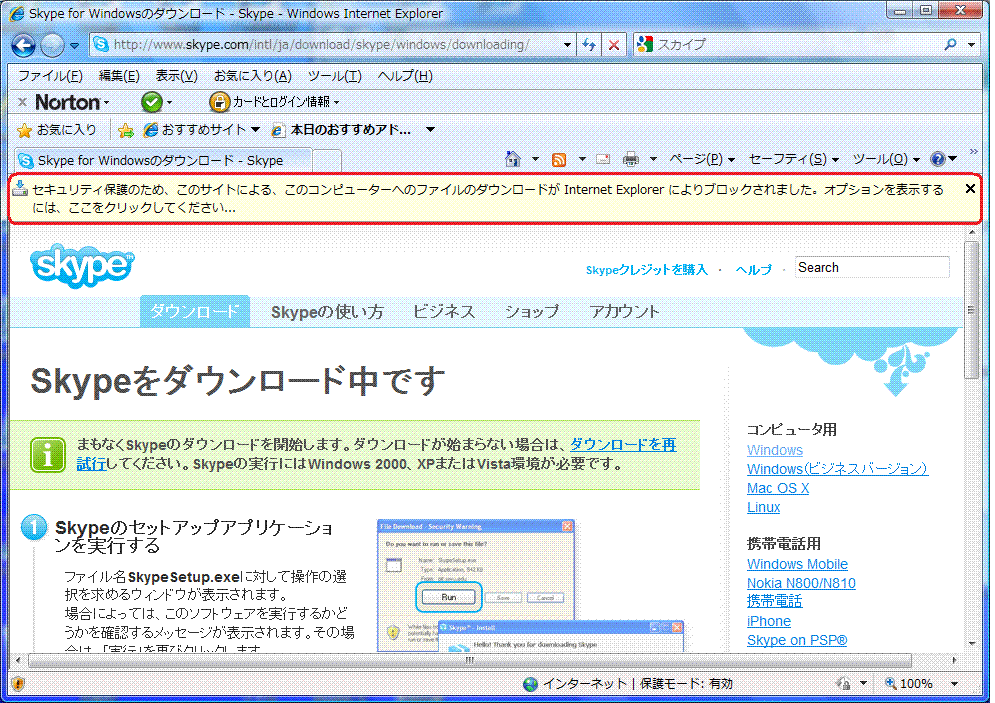Image resolution: width=995 pixels, height=703 pixels.
Task: Click the Refresh page icon
Action: pos(589,45)
